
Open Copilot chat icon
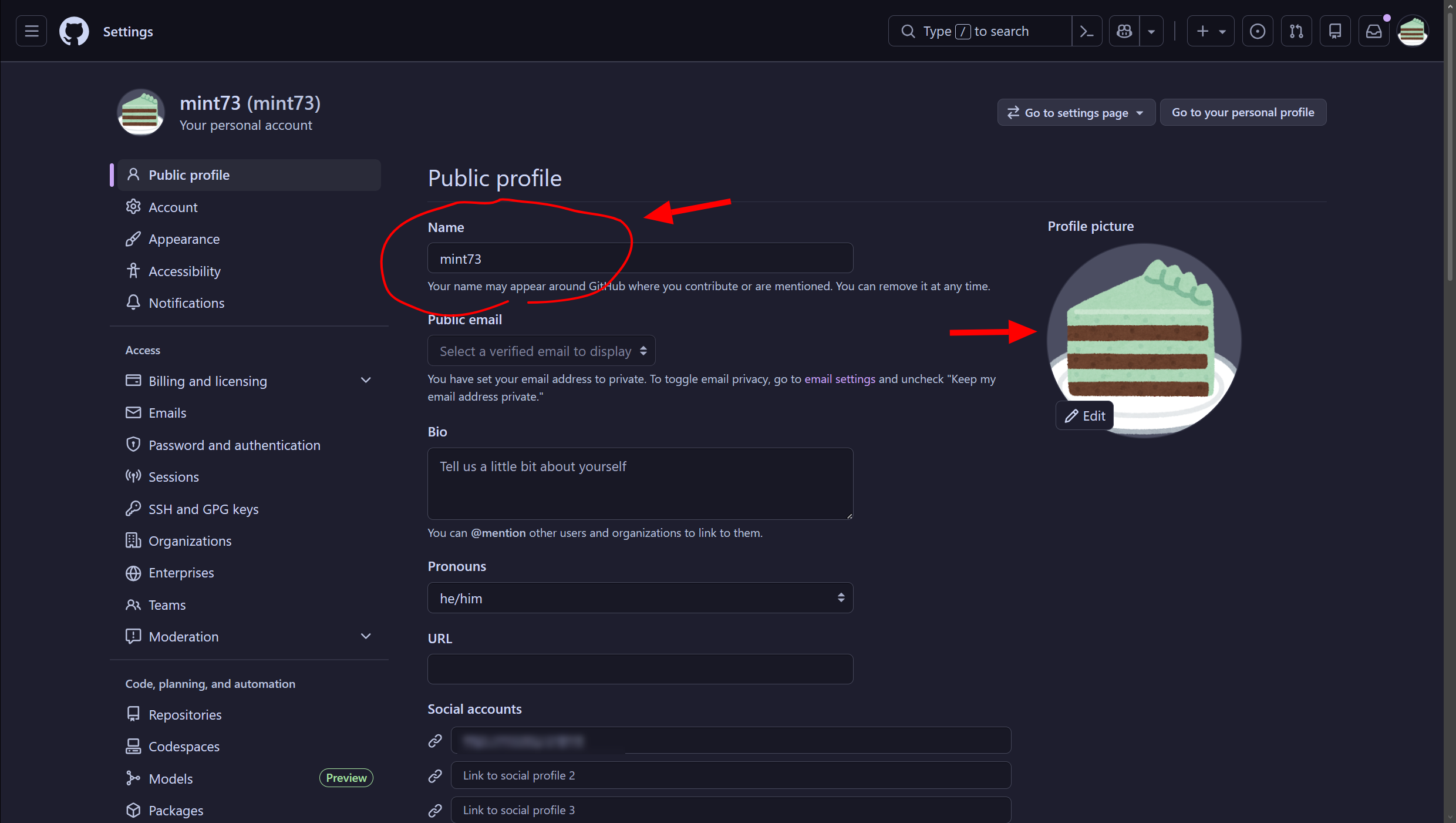click(1124, 31)
